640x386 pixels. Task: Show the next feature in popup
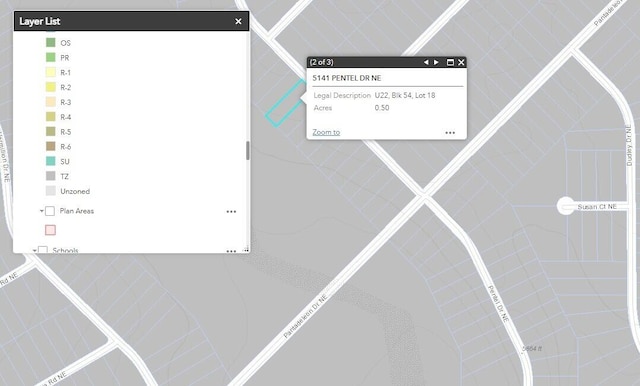(436, 62)
